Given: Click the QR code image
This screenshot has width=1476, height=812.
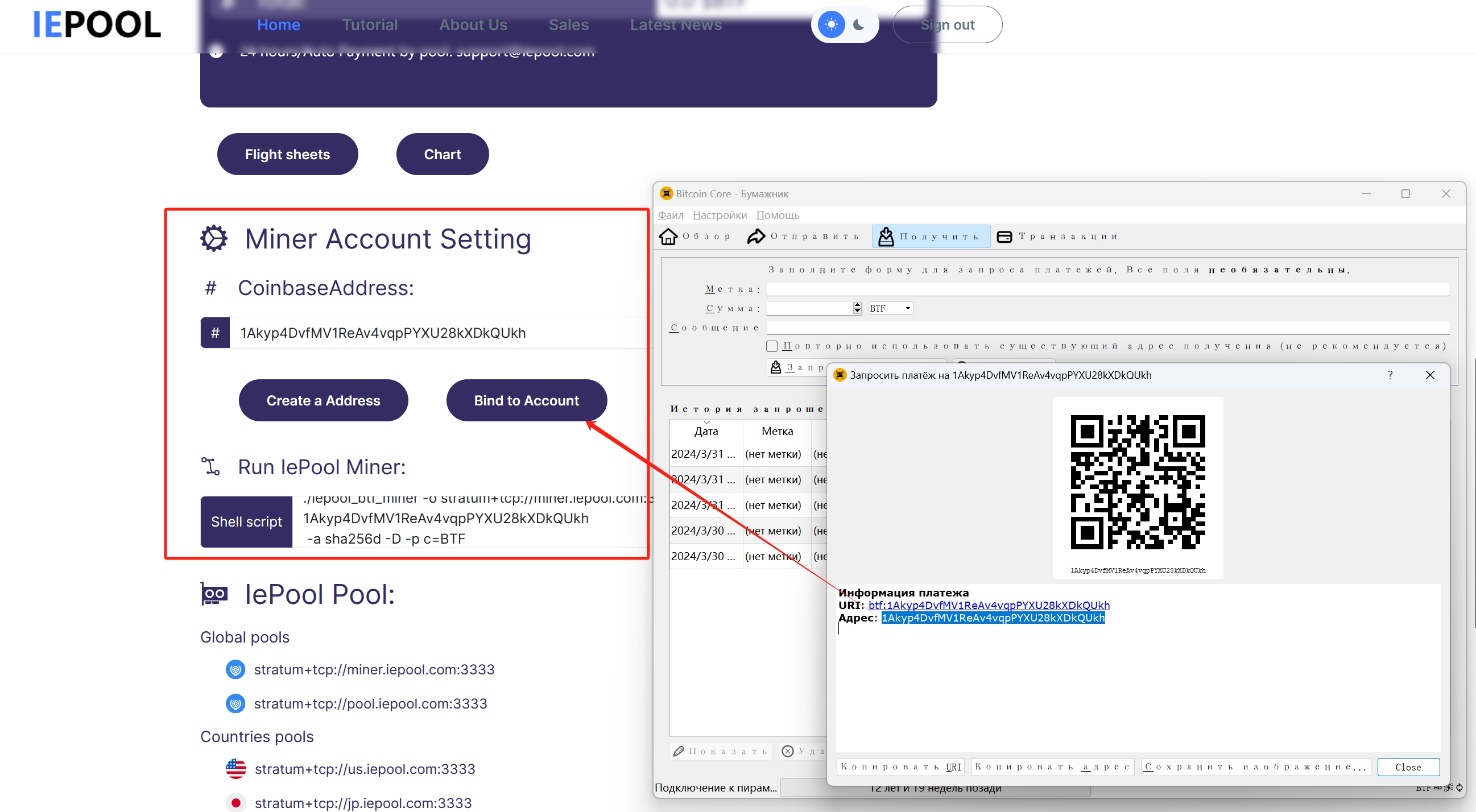Looking at the screenshot, I should [x=1138, y=482].
